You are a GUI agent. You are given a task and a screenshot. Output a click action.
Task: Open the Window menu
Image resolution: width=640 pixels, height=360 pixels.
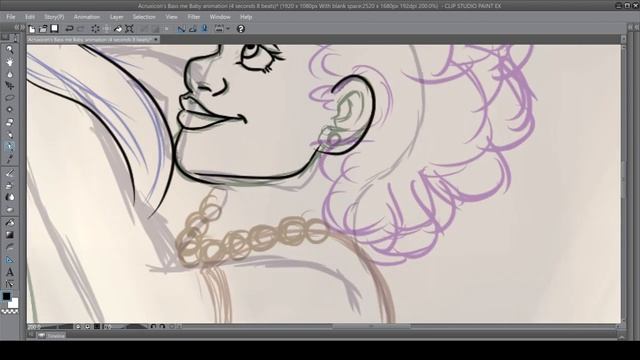[220, 17]
